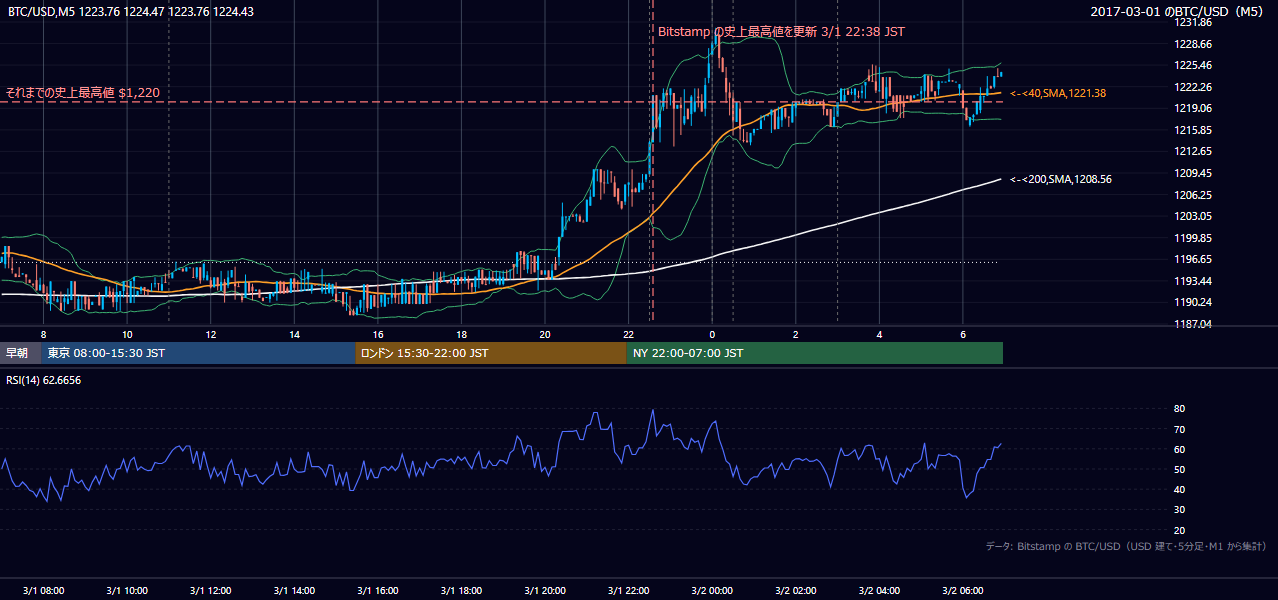Click the RSI scale value 60
The width and height of the screenshot is (1278, 600).
pyautogui.click(x=1180, y=450)
